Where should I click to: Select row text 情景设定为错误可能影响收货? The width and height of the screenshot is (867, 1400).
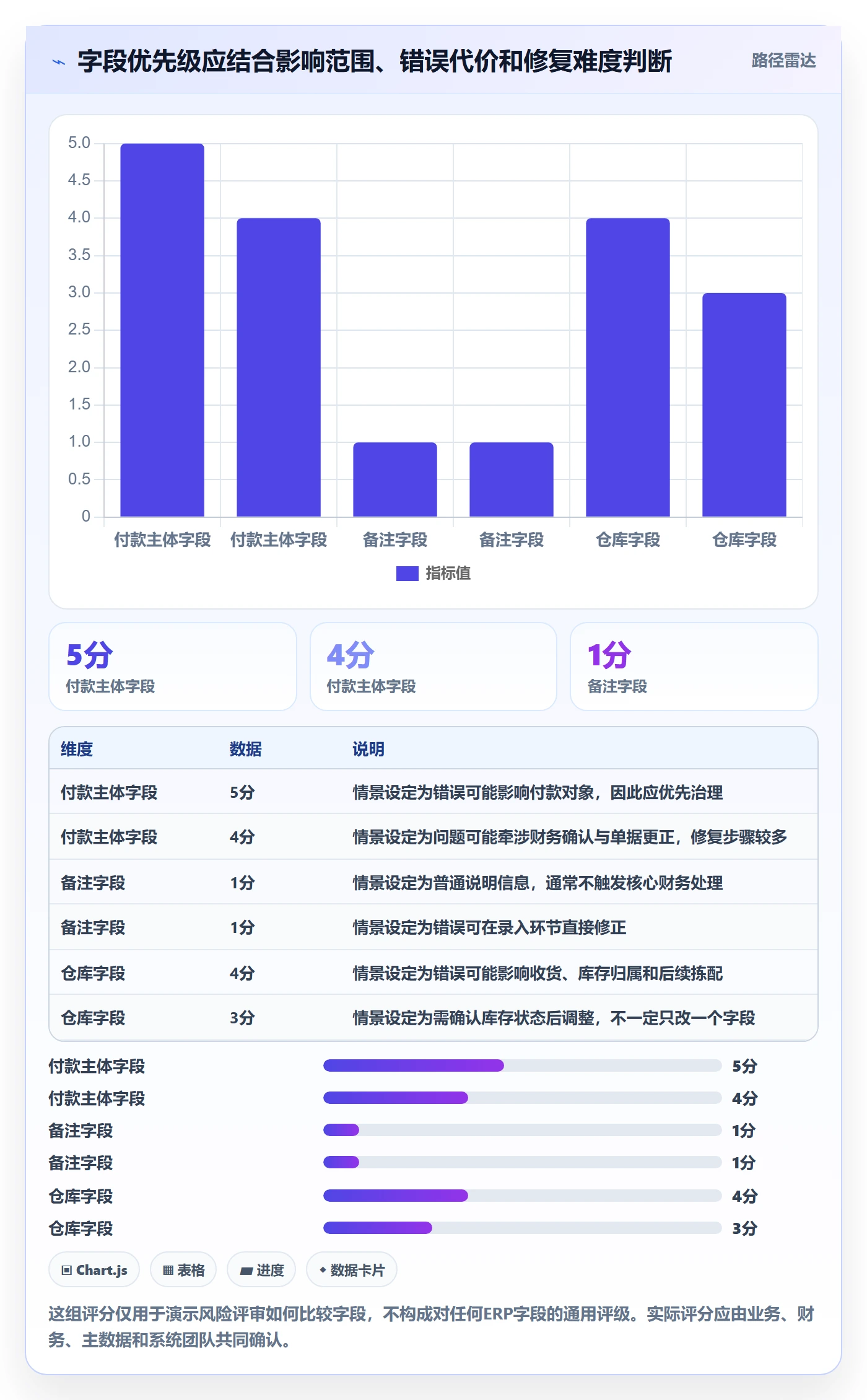point(458,973)
